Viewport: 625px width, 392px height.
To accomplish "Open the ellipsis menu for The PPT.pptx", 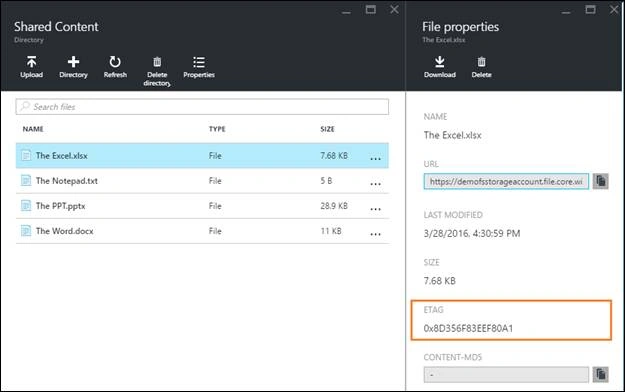I will coord(375,209).
